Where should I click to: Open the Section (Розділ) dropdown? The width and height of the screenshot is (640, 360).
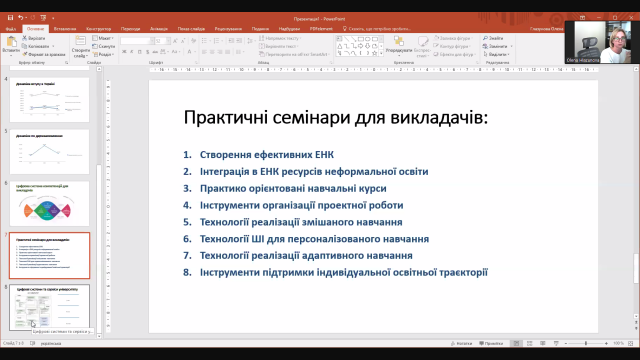(103, 54)
